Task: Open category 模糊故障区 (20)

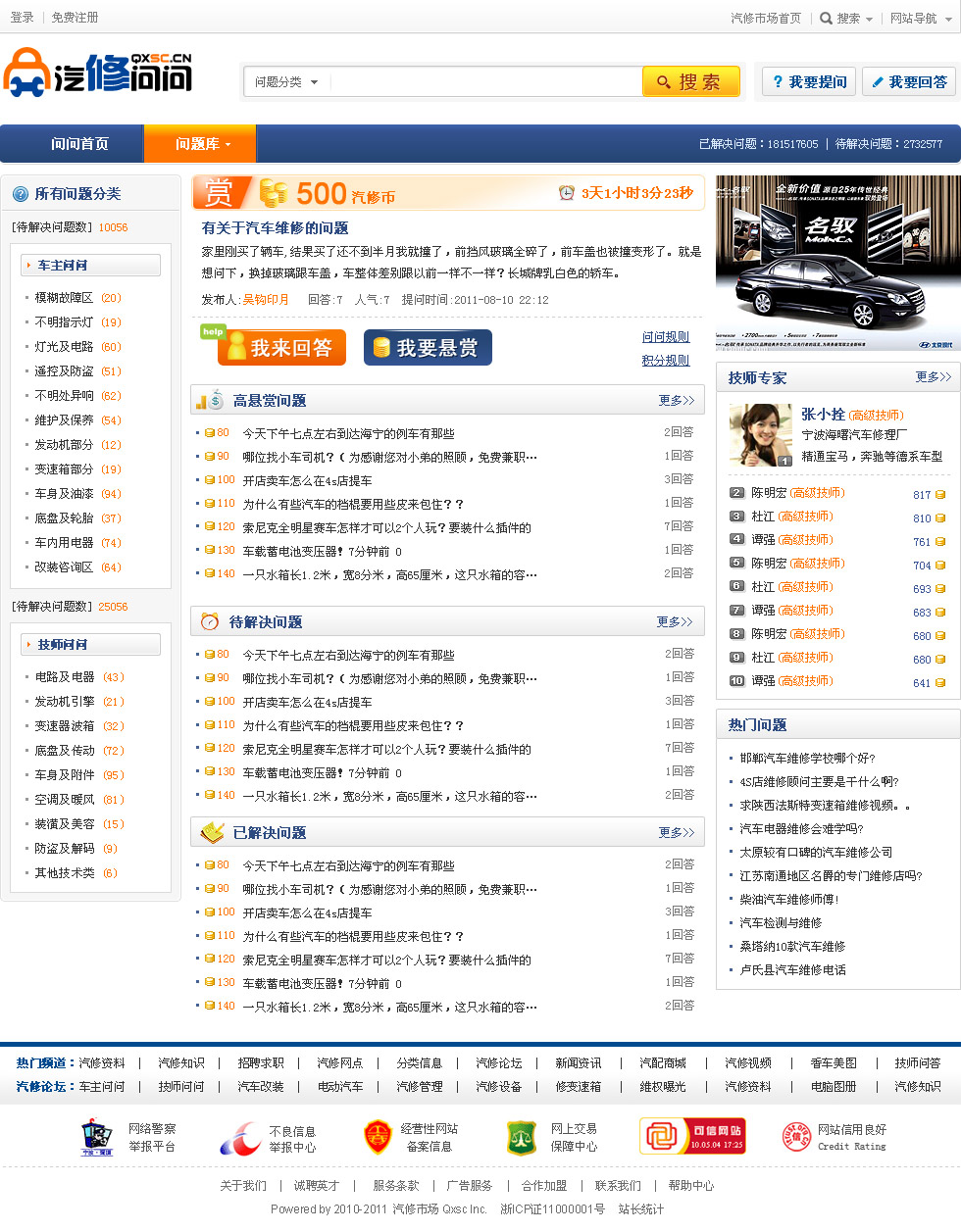Action: (78, 297)
